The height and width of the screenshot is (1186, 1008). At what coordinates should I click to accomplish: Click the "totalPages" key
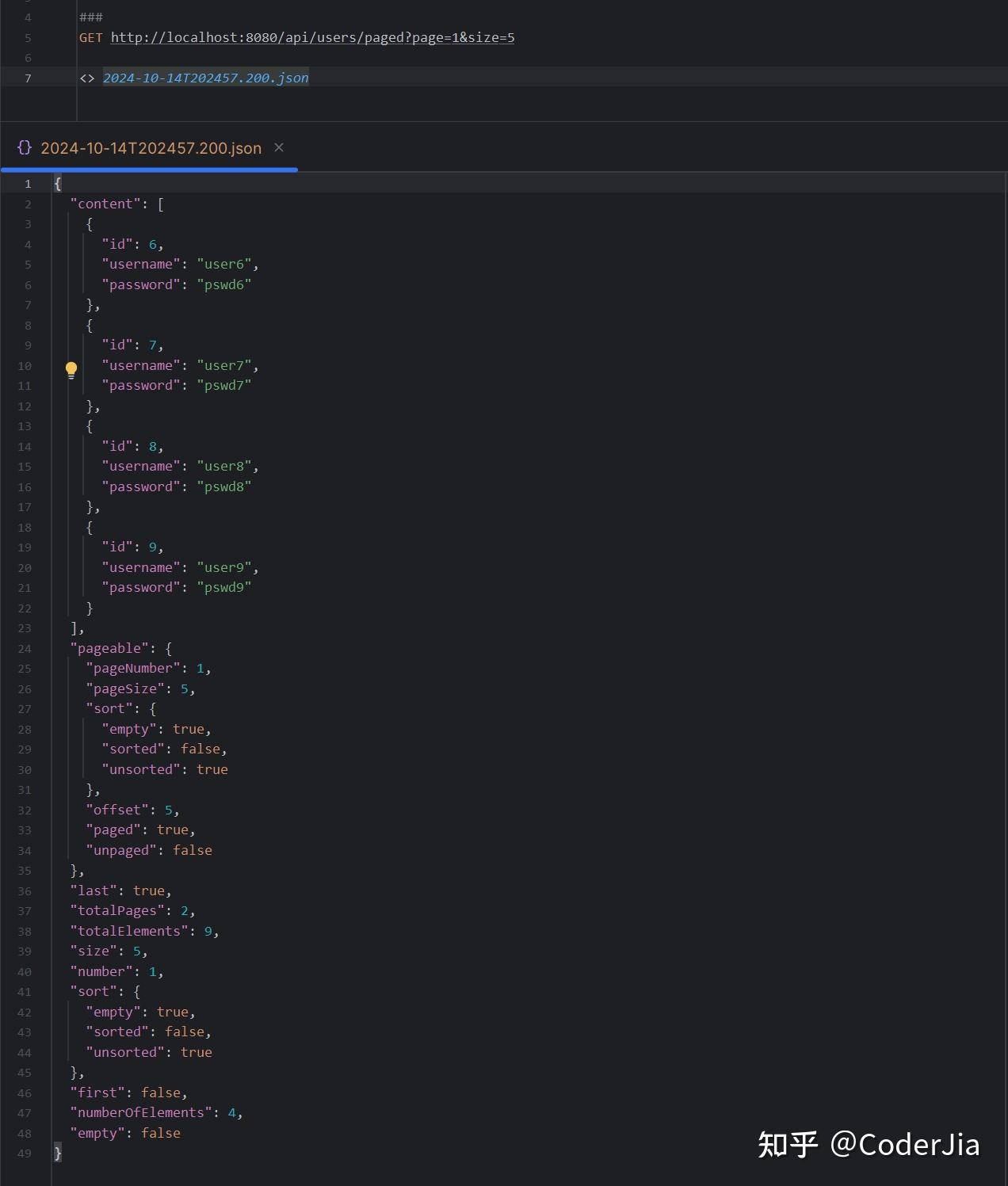tap(117, 910)
